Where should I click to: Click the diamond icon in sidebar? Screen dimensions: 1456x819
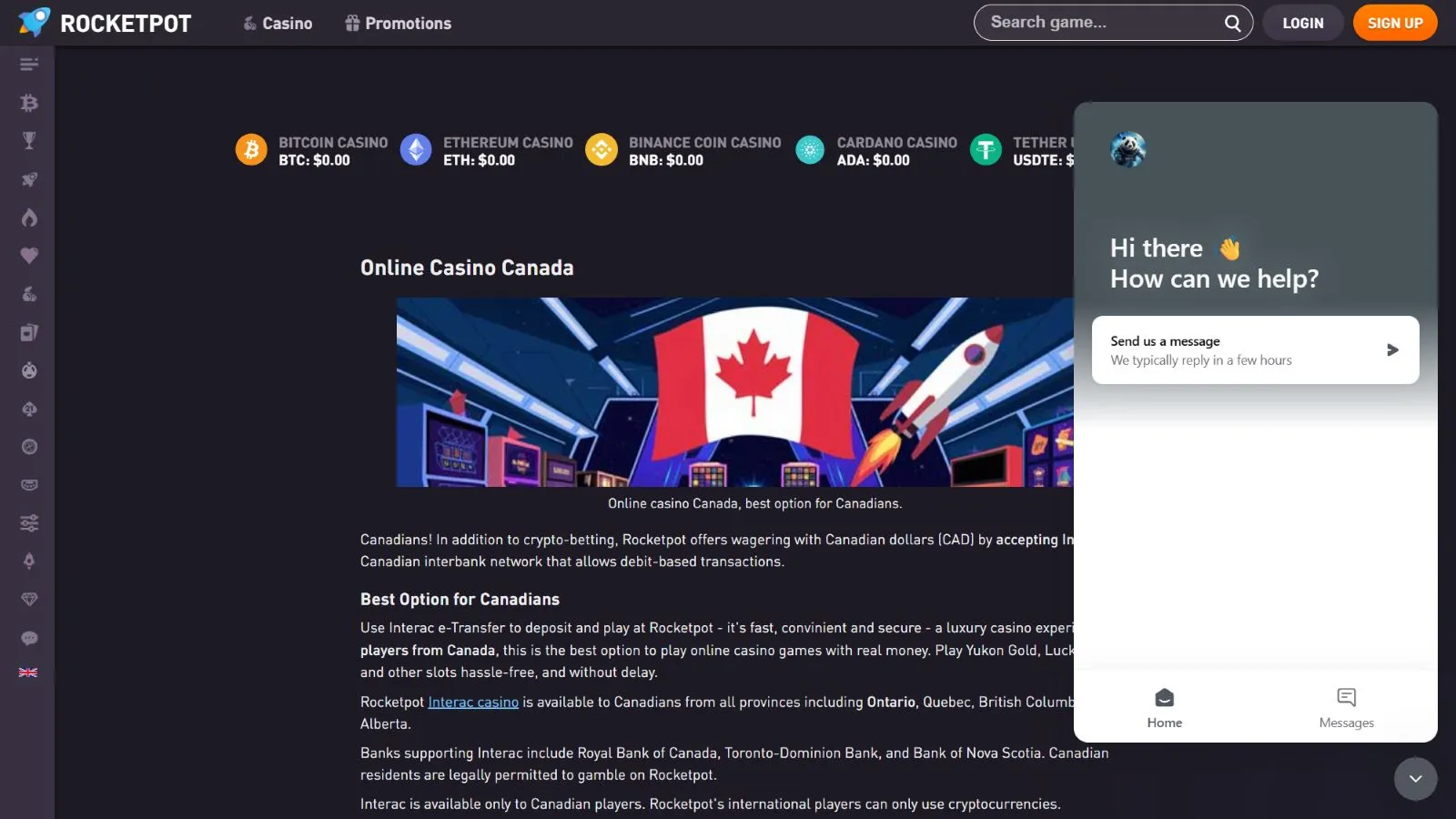coord(29,599)
